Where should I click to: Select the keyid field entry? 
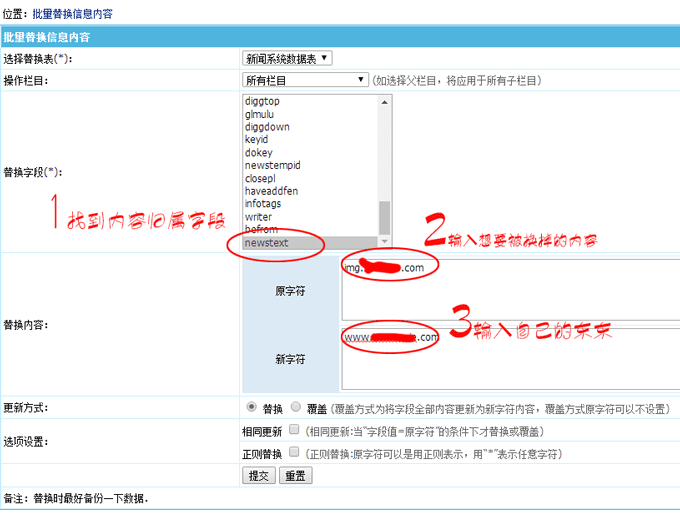256,140
